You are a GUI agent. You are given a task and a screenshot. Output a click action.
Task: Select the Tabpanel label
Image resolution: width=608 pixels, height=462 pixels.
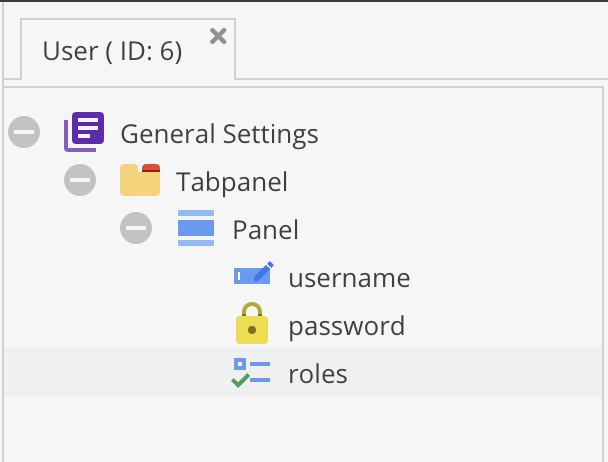coord(232,182)
